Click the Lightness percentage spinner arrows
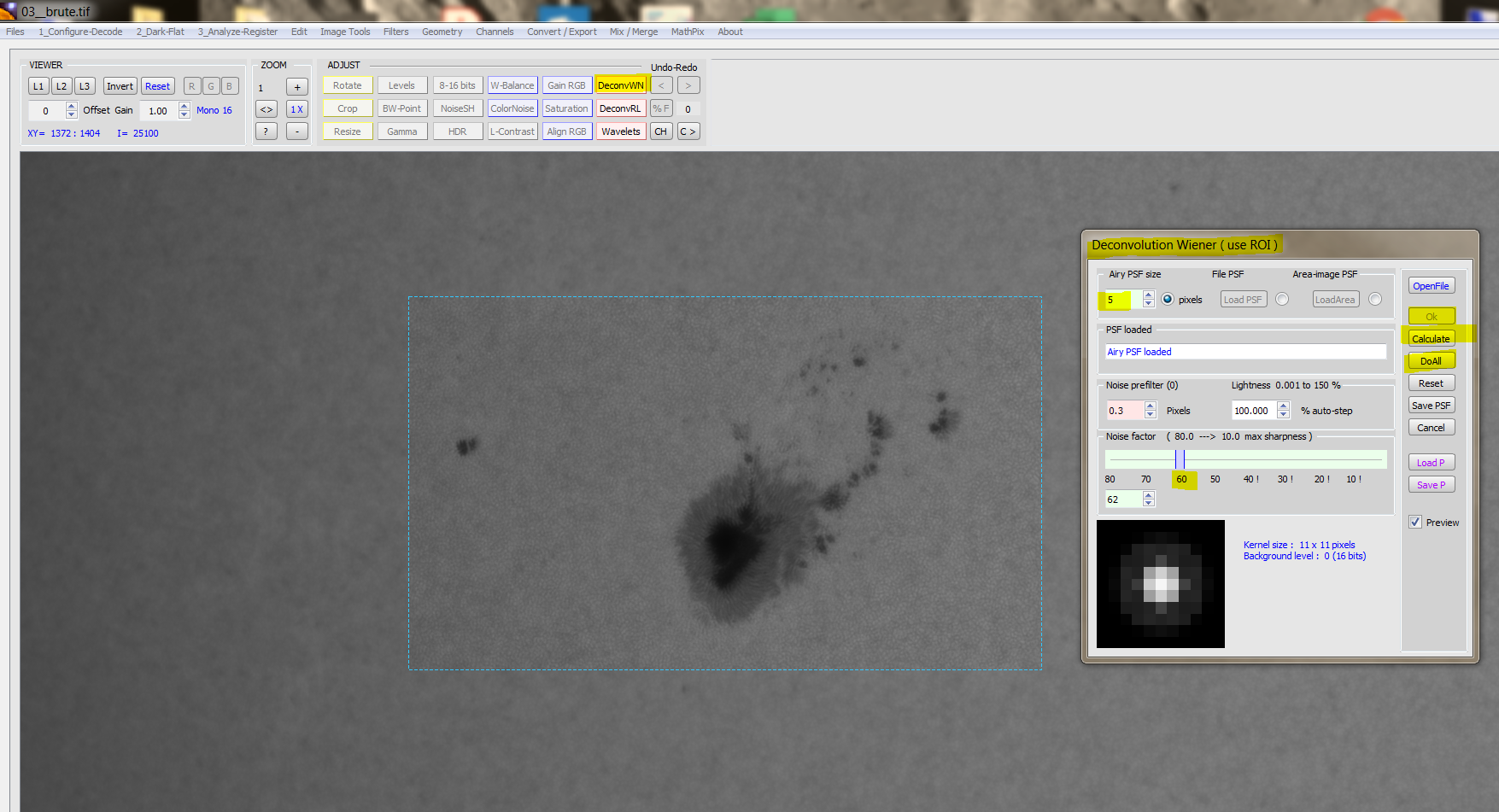 point(1284,411)
